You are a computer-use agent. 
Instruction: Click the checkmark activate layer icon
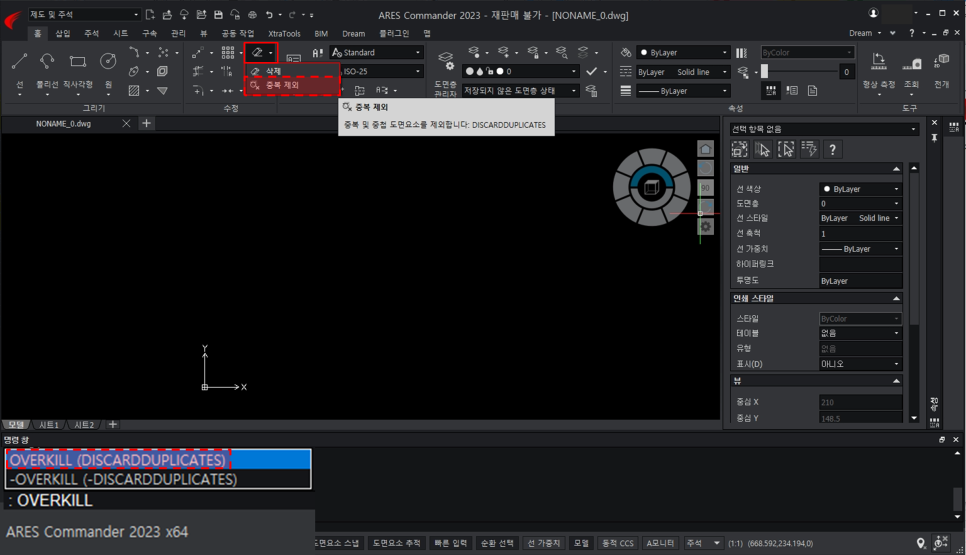click(591, 71)
